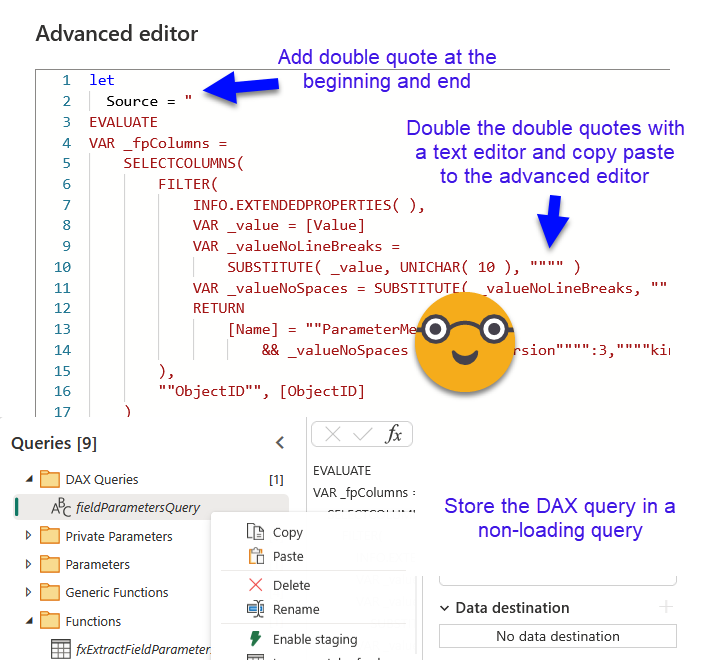The image size is (702, 660).
Task: Click the No data destination box
Action: click(x=557, y=636)
